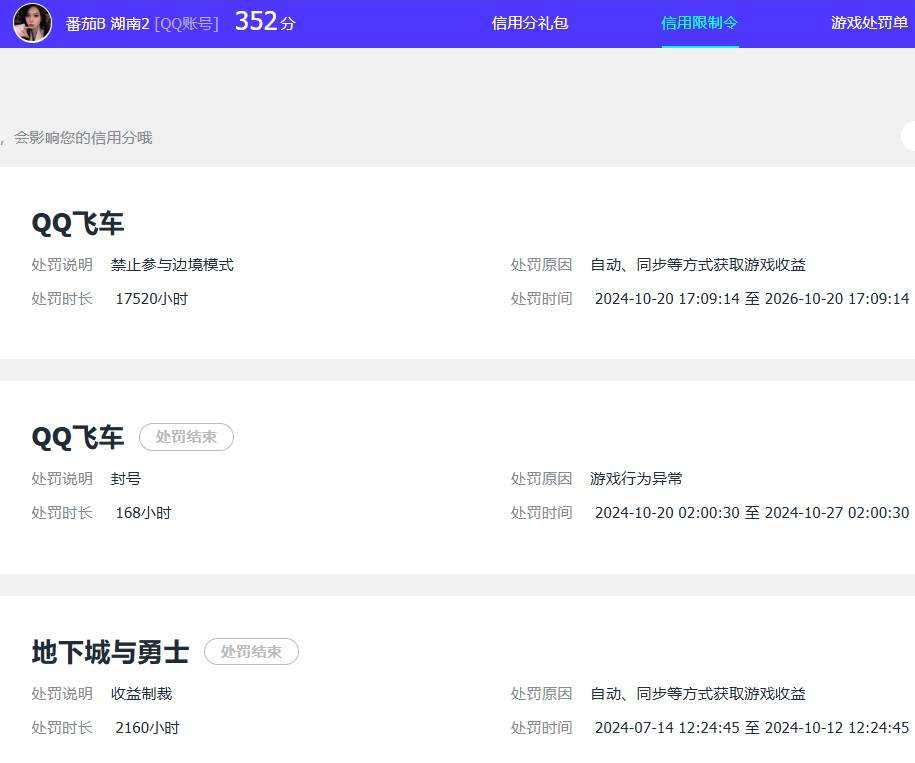Image resolution: width=915 pixels, height=763 pixels.
Task: Click the user avatar picture
Action: click(x=32, y=23)
